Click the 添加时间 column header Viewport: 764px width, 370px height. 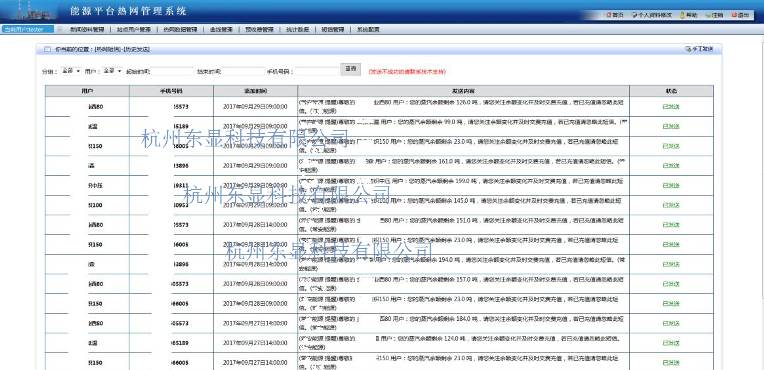pos(255,91)
